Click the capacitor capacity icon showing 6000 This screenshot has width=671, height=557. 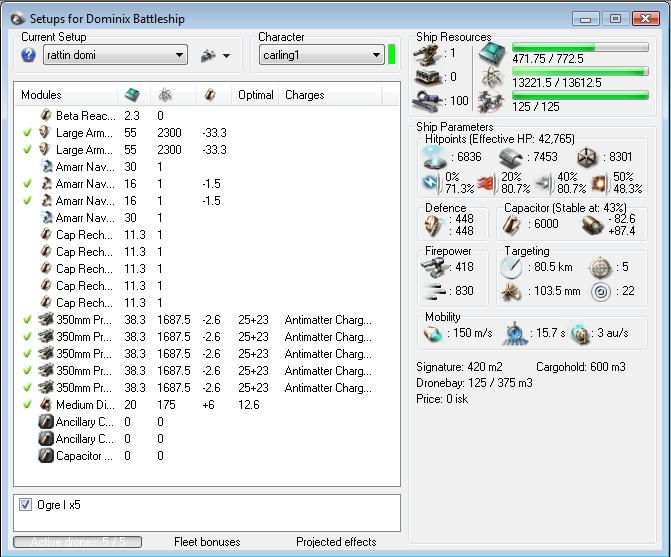(x=512, y=225)
